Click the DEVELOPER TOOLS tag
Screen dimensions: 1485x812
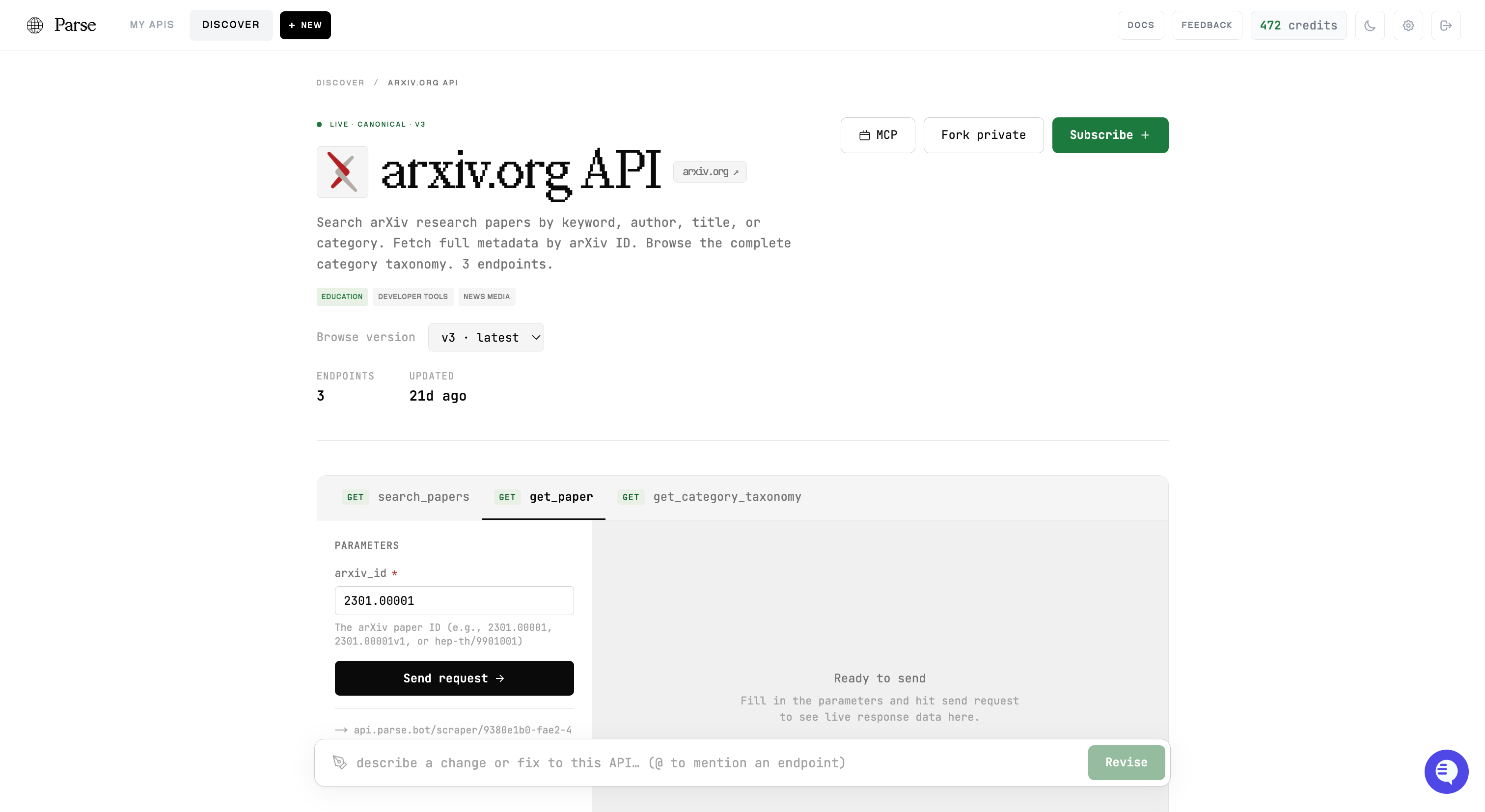413,296
